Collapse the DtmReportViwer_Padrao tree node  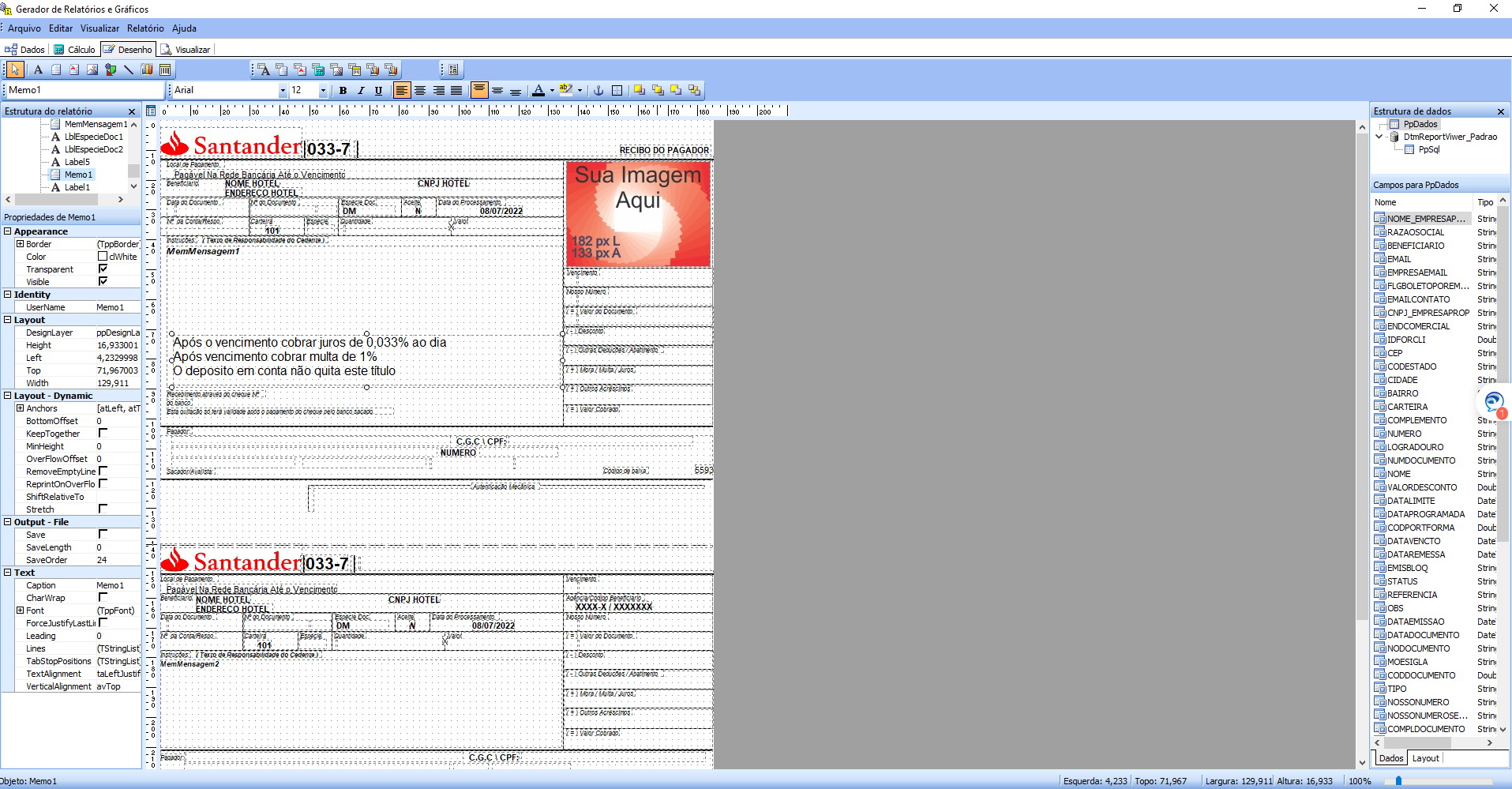(x=1379, y=137)
